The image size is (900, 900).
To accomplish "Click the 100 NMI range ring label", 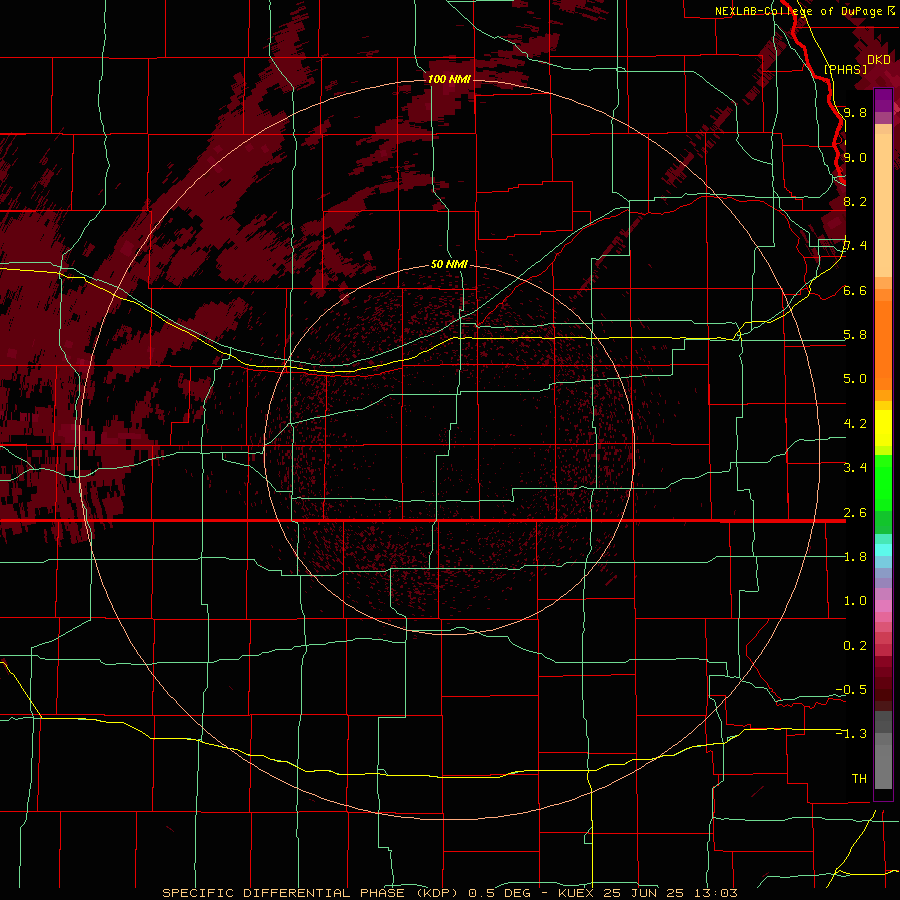I will click(449, 79).
